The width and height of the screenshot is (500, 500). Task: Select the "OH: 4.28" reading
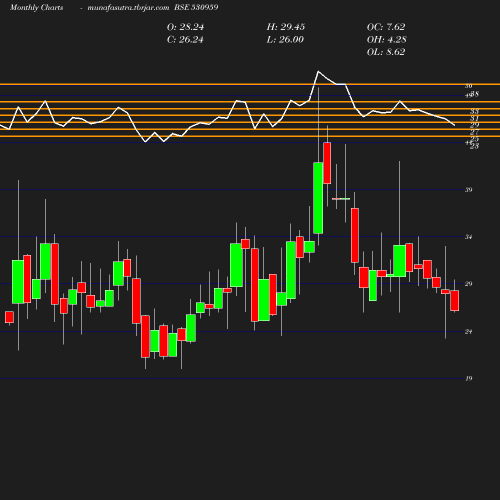click(x=387, y=40)
